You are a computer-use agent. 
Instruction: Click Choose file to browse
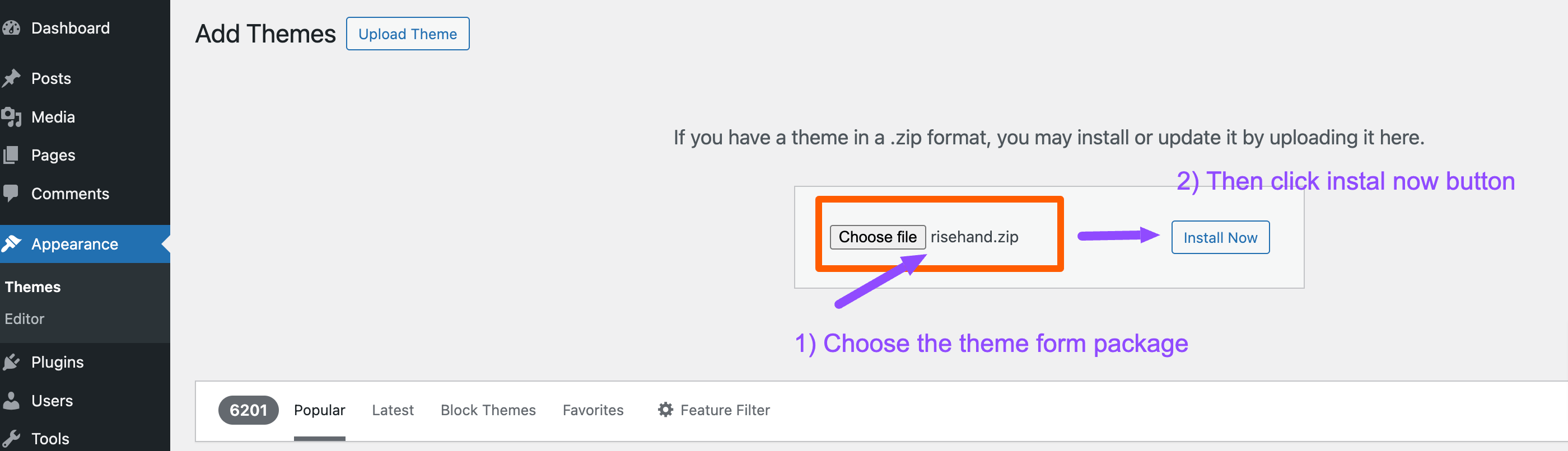tap(877, 237)
